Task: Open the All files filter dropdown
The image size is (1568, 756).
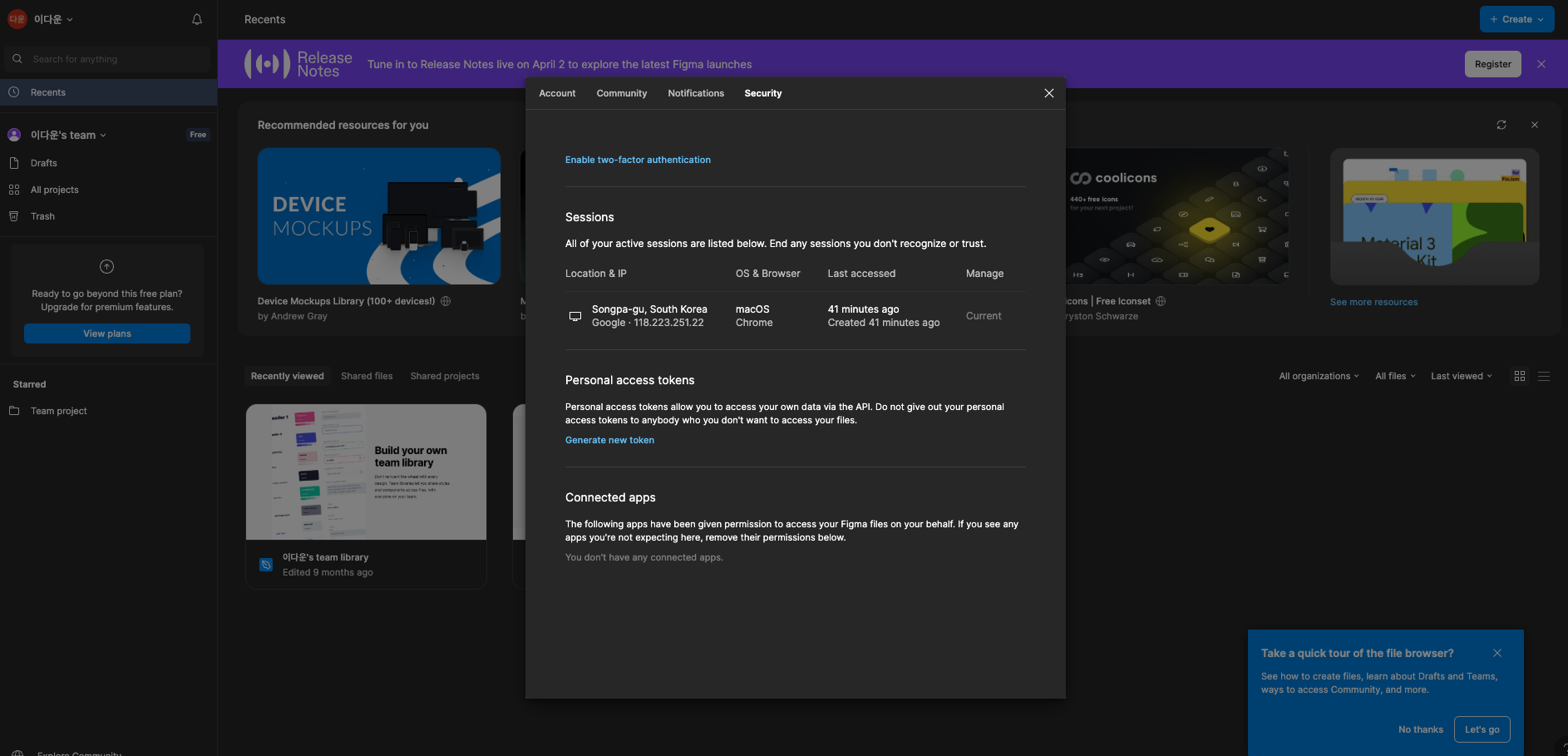Action: (x=1395, y=376)
